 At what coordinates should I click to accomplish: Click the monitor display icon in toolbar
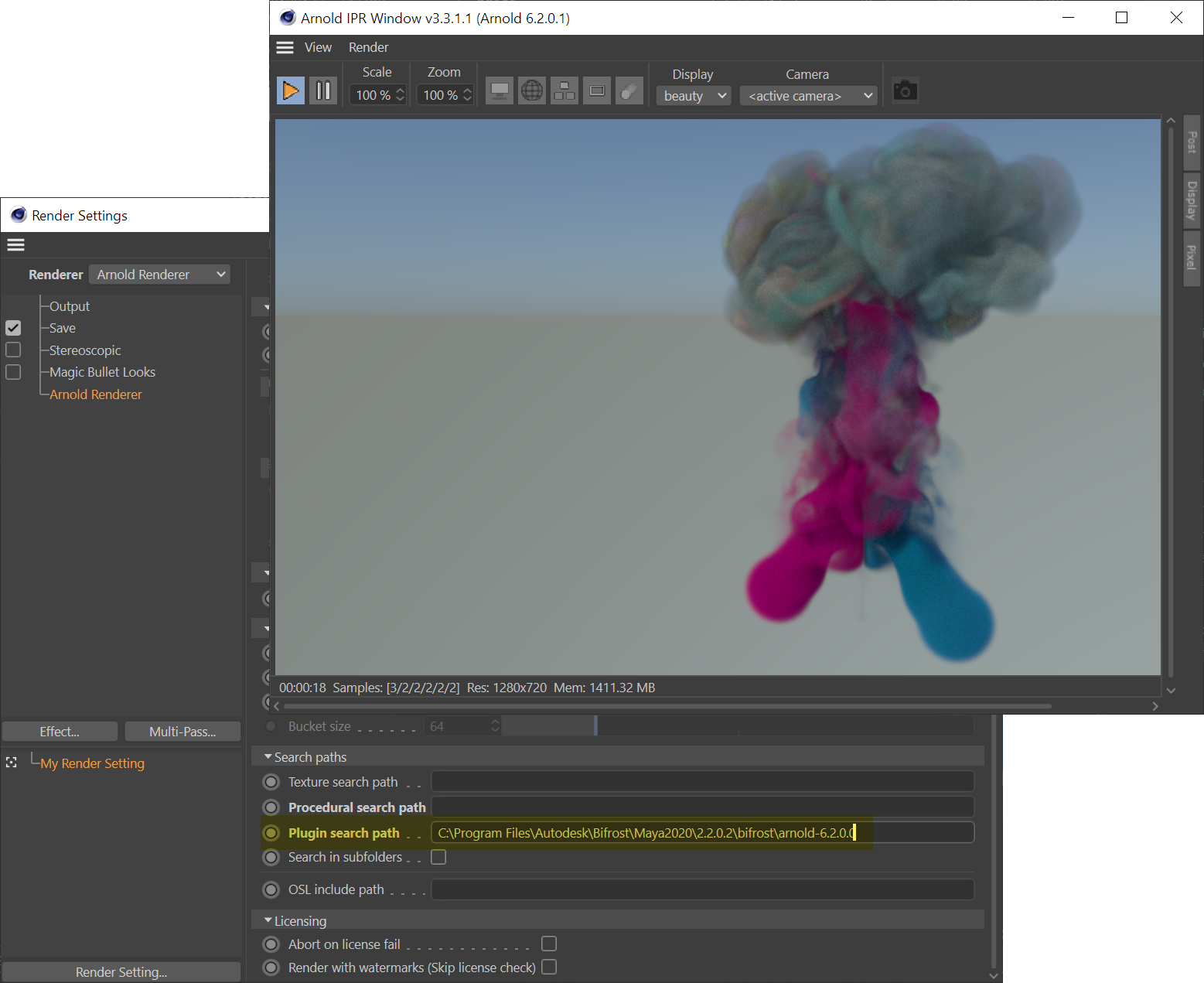tap(500, 91)
